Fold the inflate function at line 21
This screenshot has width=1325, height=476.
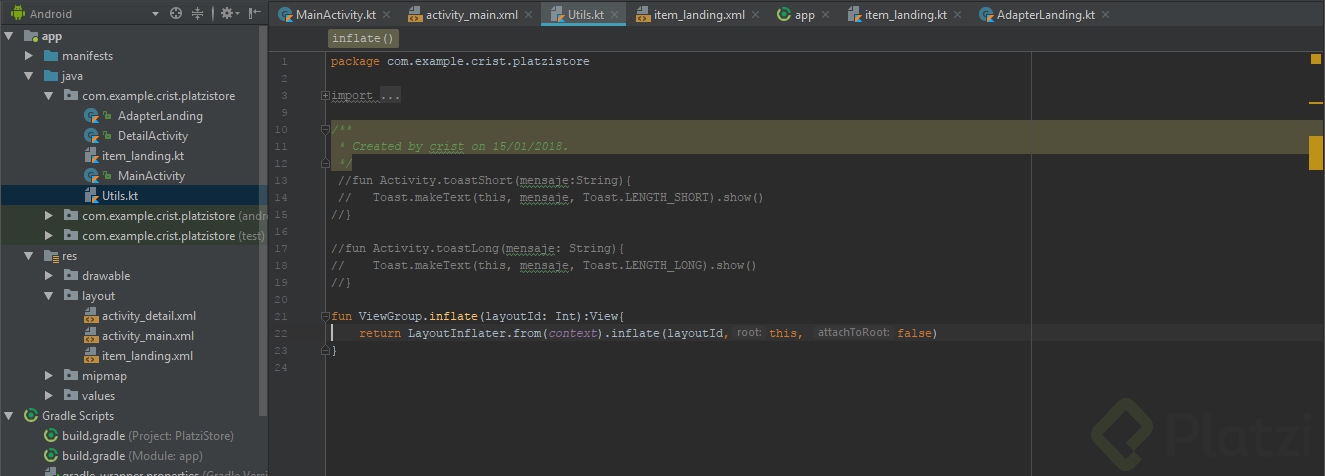tap(326, 316)
